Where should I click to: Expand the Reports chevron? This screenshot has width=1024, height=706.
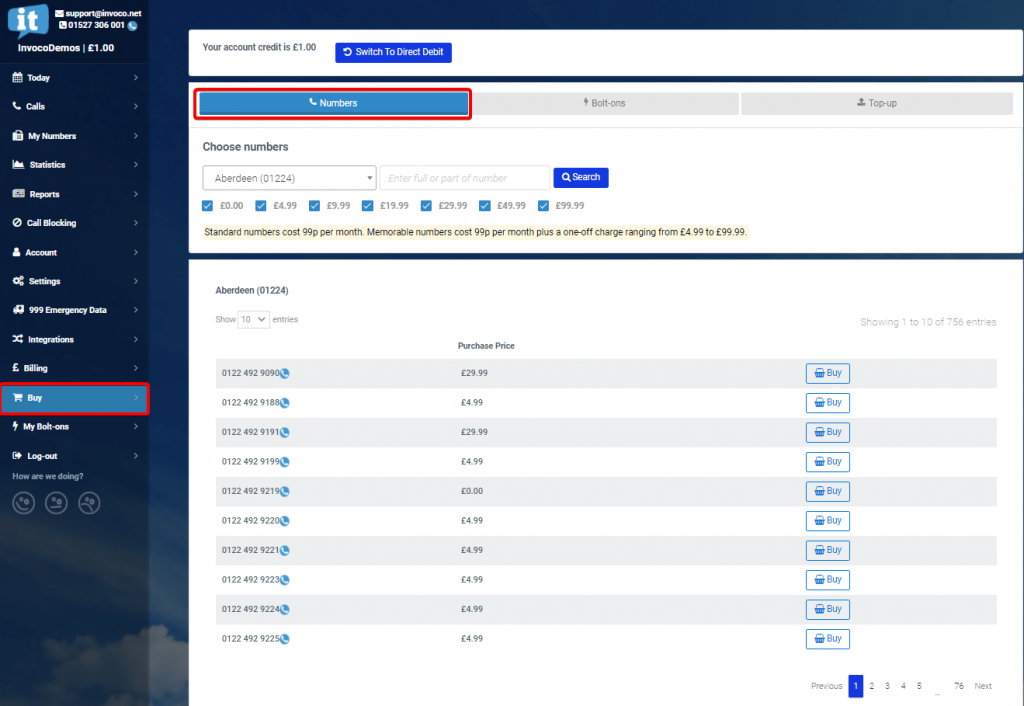pyautogui.click(x=135, y=194)
